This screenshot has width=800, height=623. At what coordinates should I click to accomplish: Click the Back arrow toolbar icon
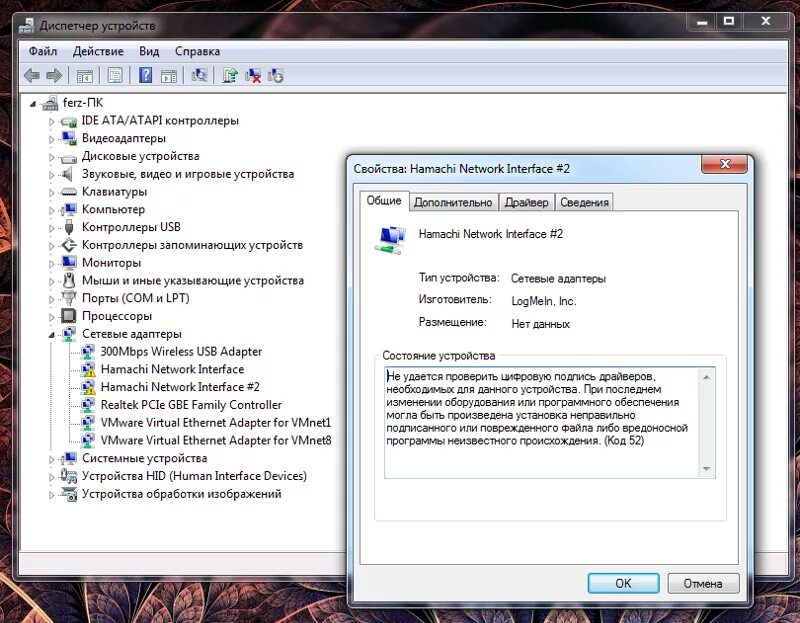tap(32, 76)
